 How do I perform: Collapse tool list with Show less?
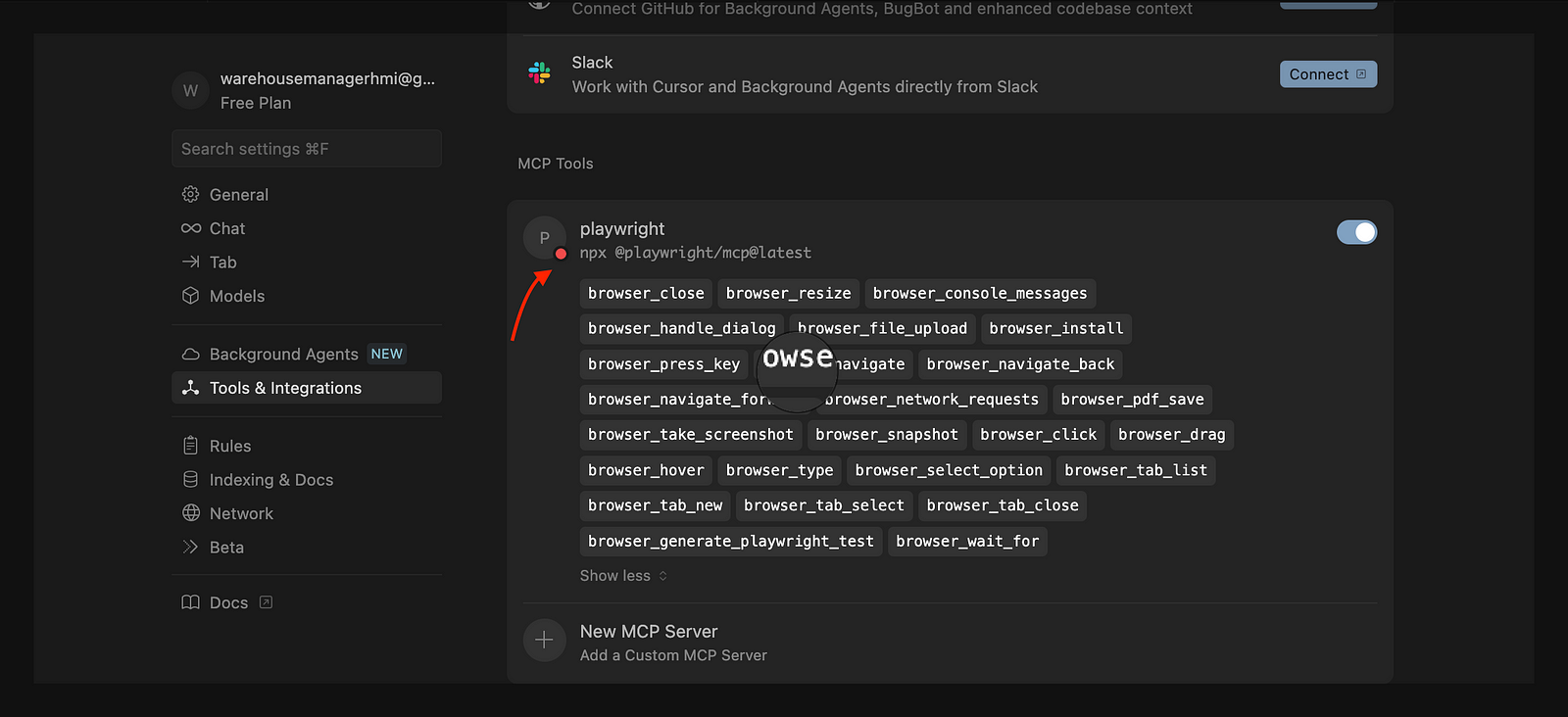[623, 576]
